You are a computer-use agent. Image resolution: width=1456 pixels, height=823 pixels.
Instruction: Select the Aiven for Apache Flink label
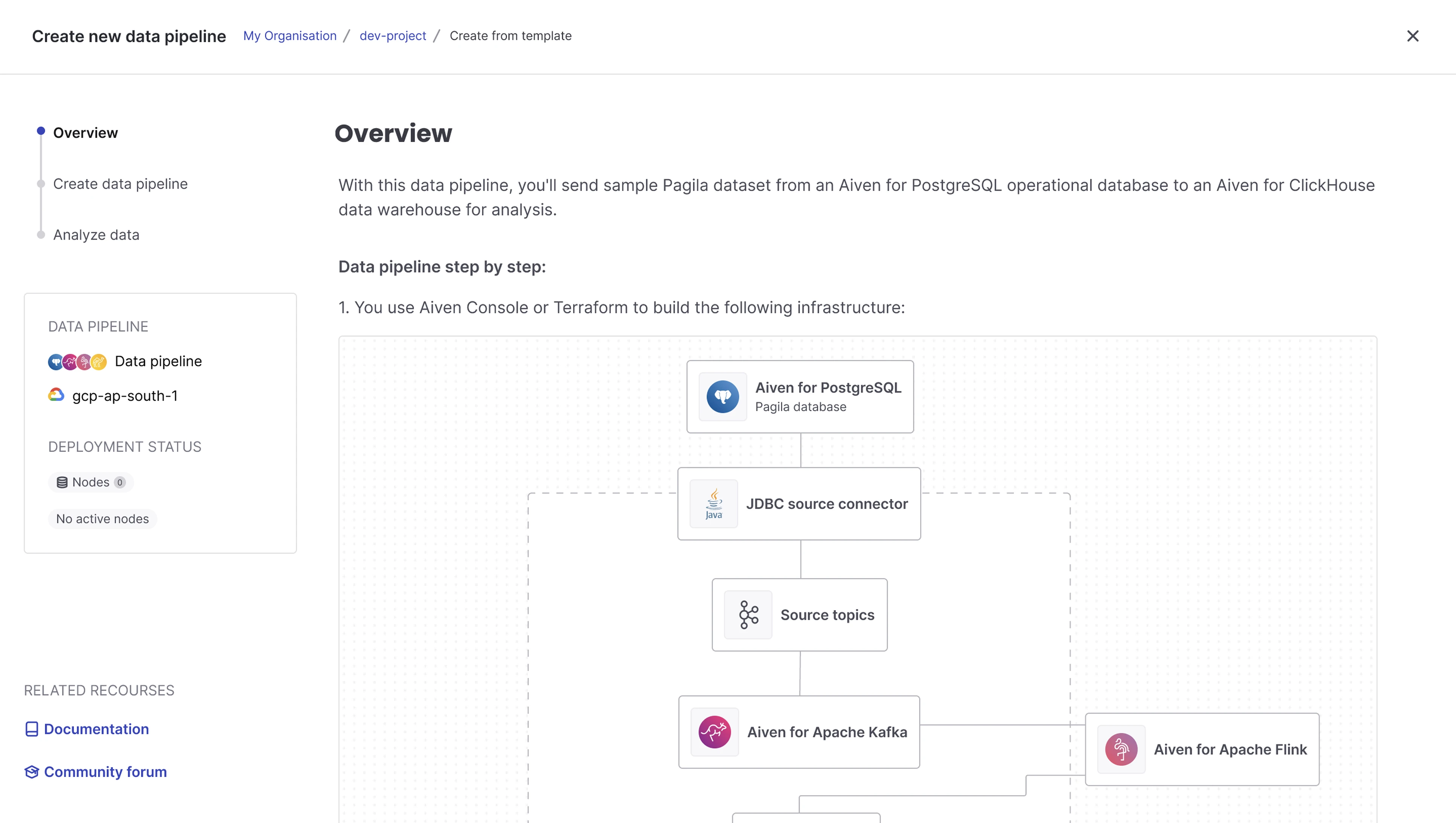pos(1230,750)
